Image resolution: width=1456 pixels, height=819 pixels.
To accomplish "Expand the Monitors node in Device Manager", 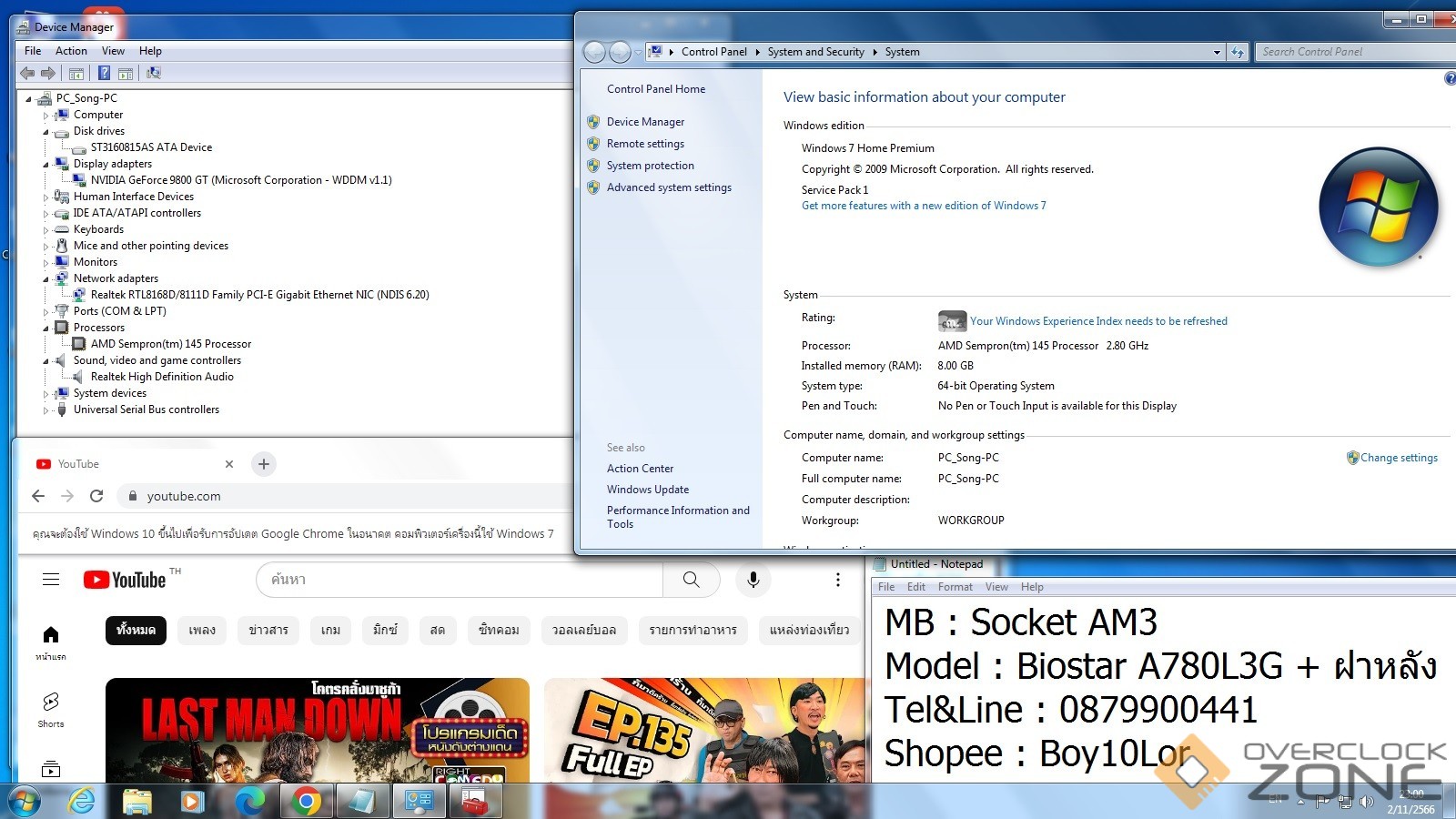I will pos(45,263).
